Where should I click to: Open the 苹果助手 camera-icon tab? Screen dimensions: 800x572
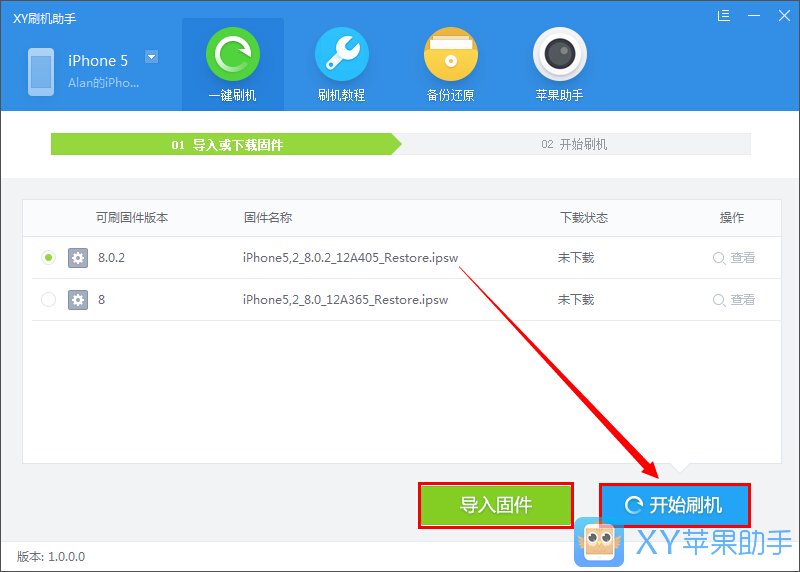(559, 64)
